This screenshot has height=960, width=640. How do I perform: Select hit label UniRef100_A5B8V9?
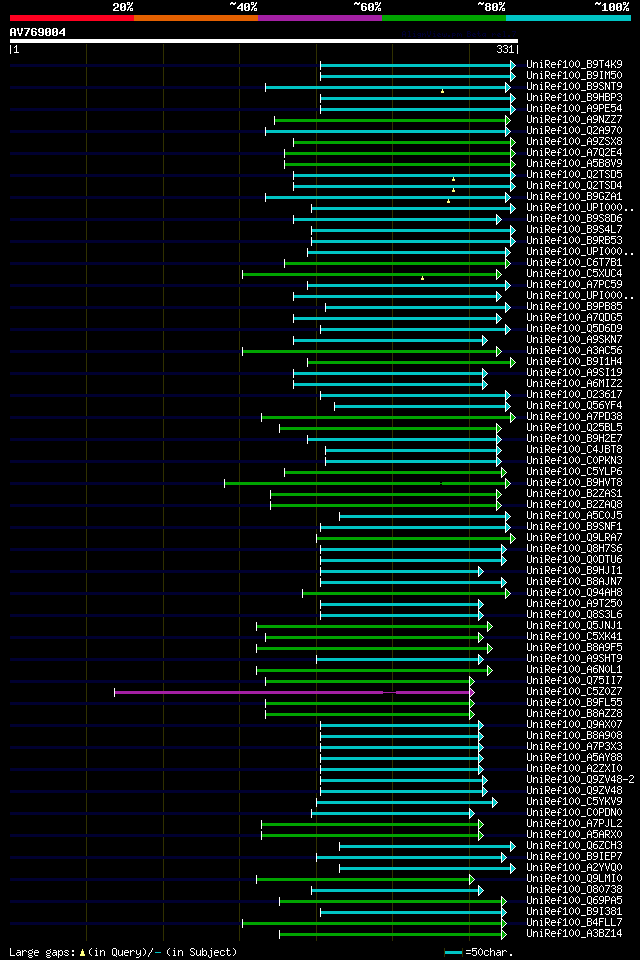point(574,163)
